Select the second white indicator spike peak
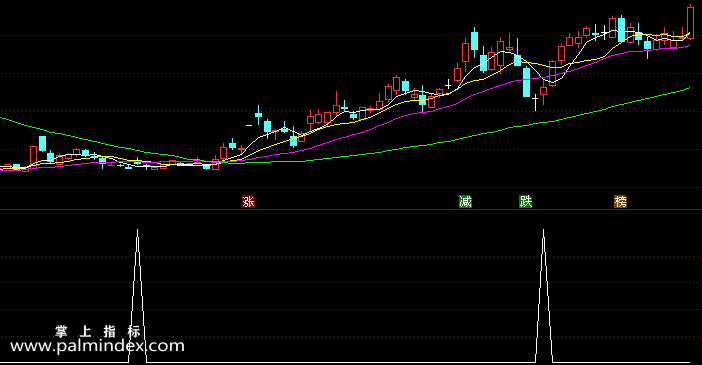Viewport: 702px width, 365px height. pos(544,231)
